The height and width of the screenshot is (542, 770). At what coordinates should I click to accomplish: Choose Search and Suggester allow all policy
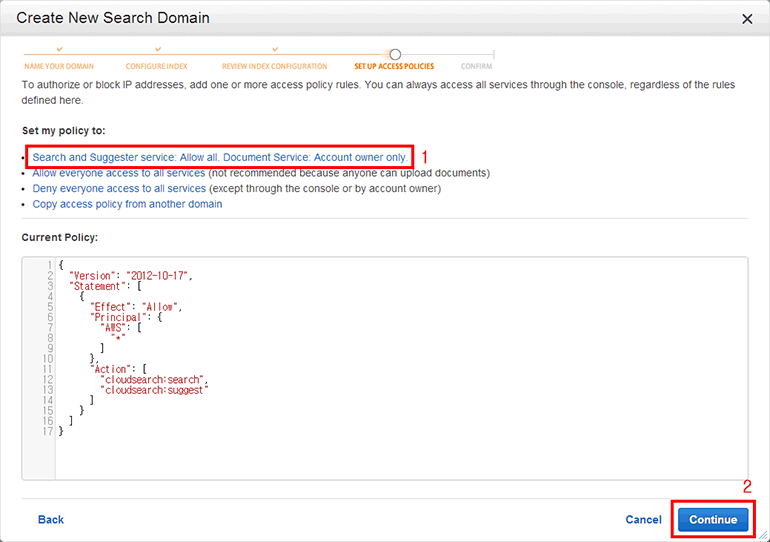(x=219, y=158)
